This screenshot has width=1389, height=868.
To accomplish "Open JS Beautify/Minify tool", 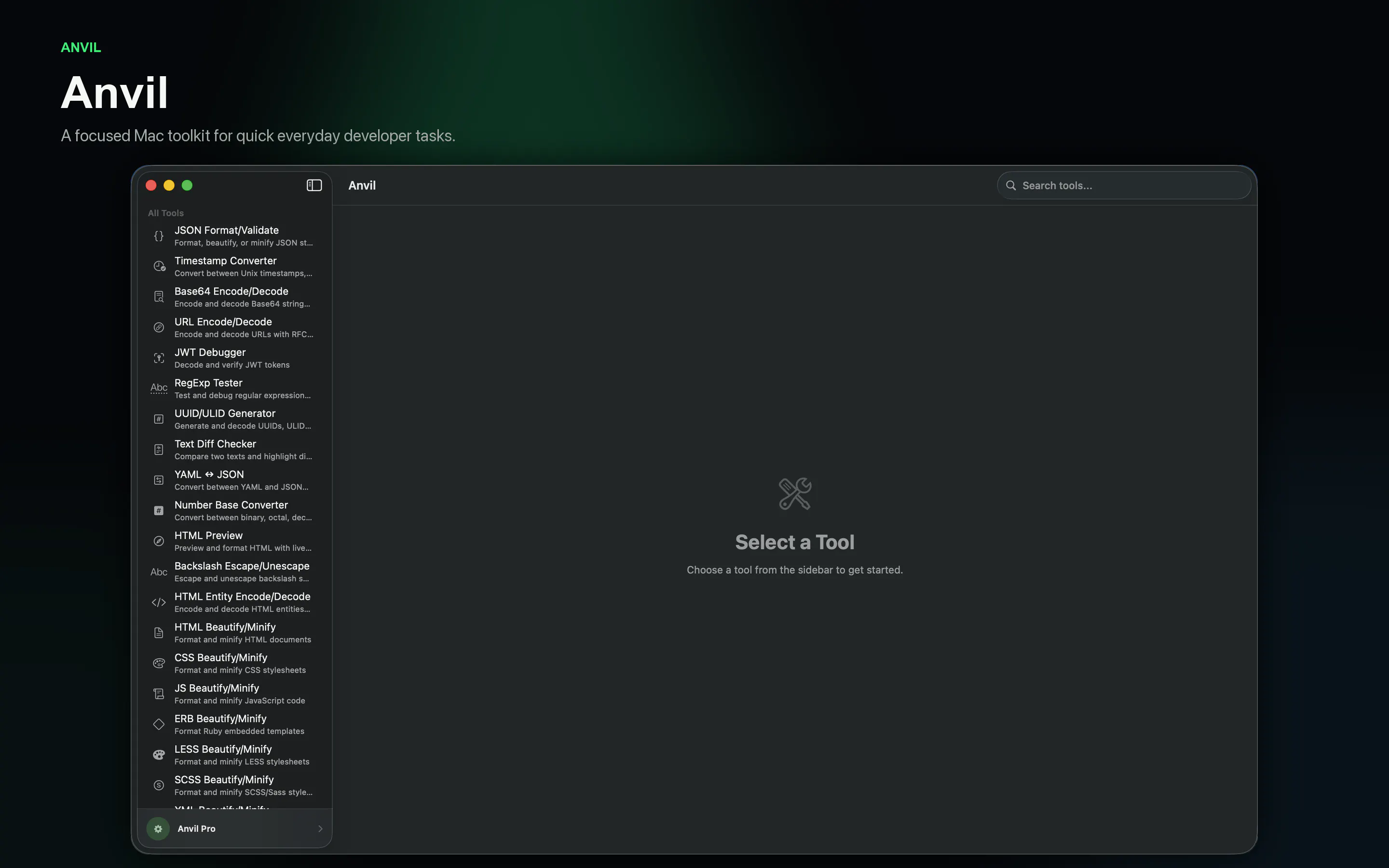I will 235,693.
